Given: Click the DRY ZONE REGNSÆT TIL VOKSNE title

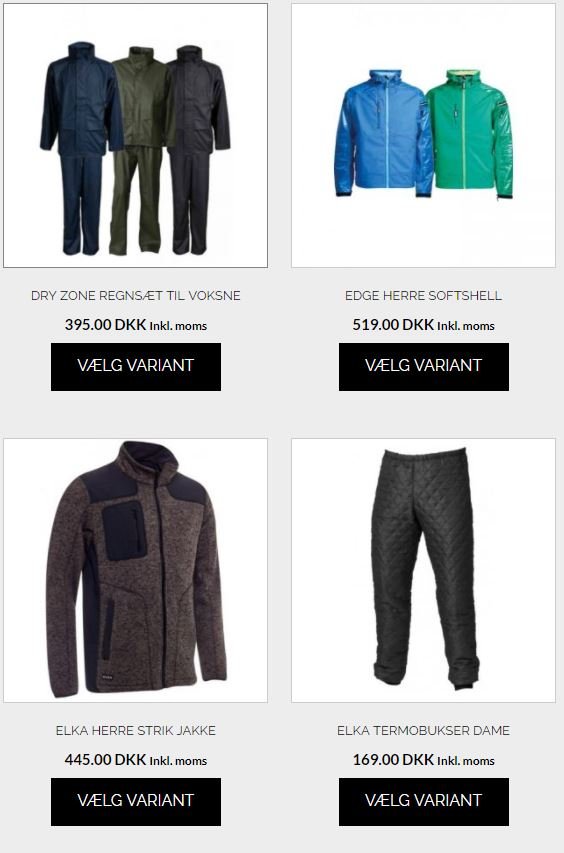Looking at the screenshot, I should [135, 295].
